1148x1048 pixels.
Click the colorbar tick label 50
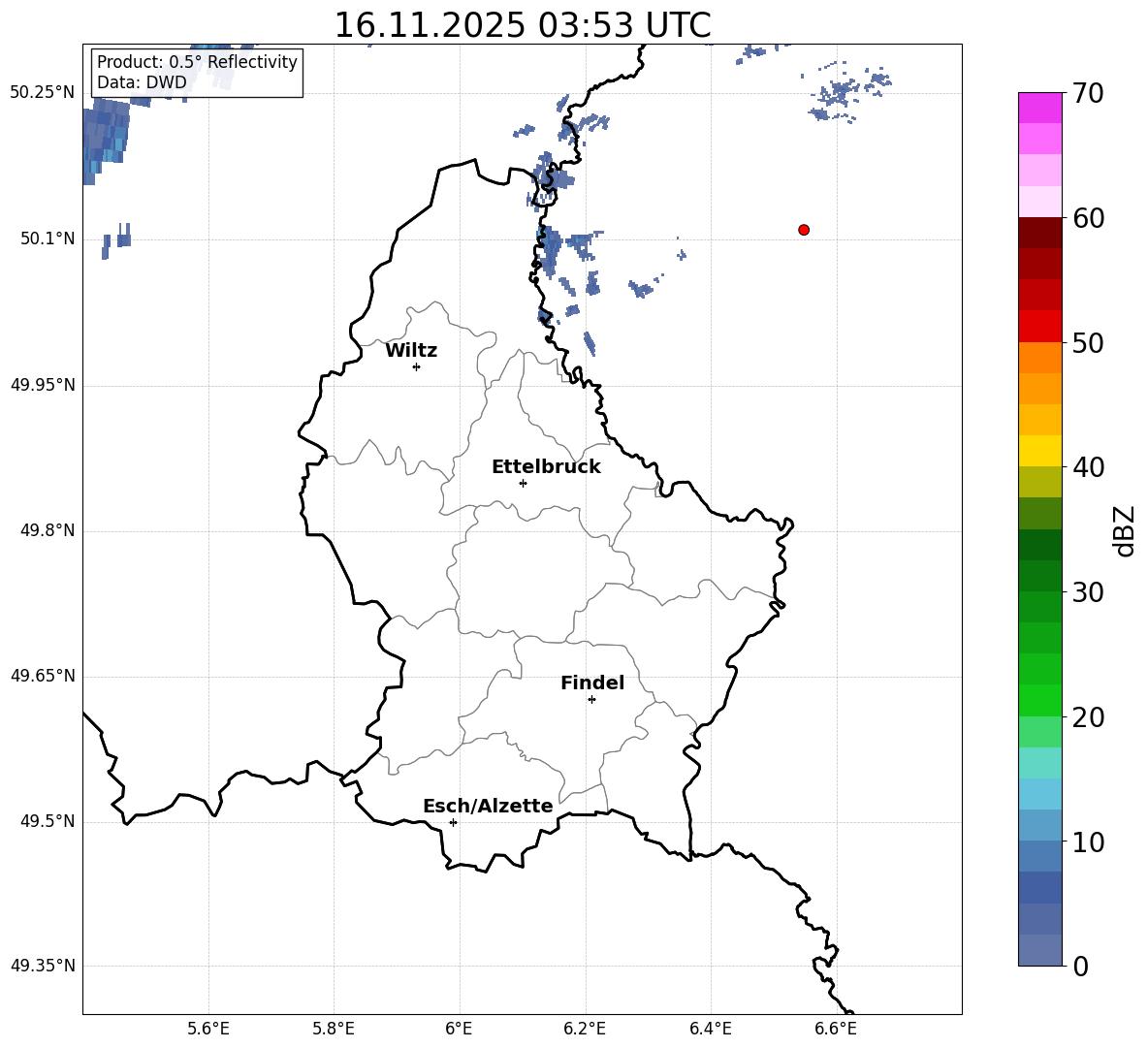pyautogui.click(x=1088, y=342)
